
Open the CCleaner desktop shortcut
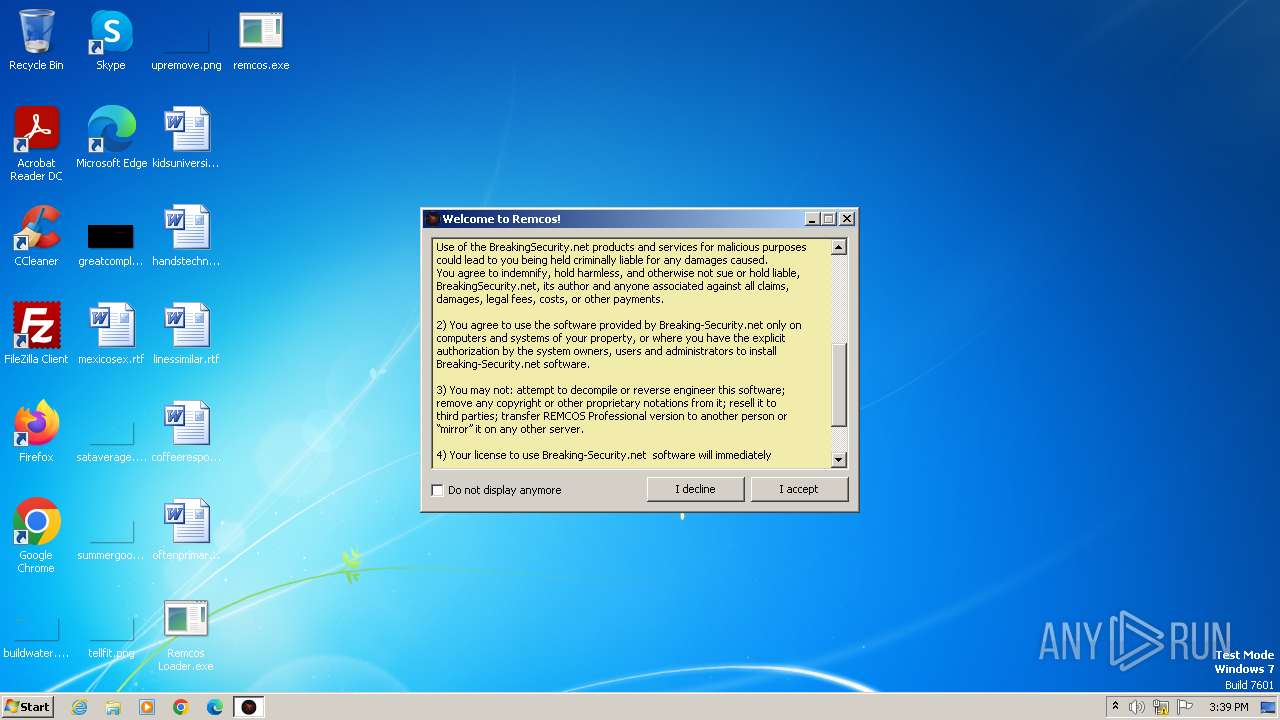pyautogui.click(x=36, y=236)
